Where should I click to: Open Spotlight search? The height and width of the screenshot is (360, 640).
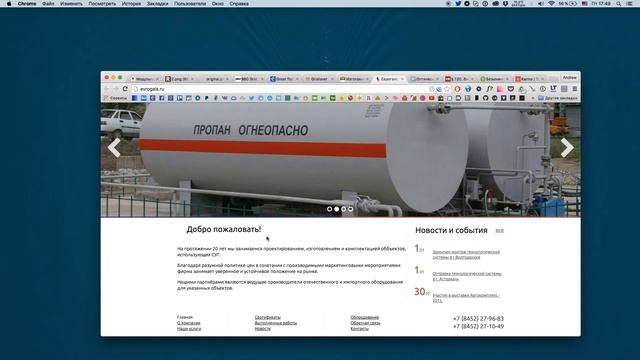click(619, 4)
